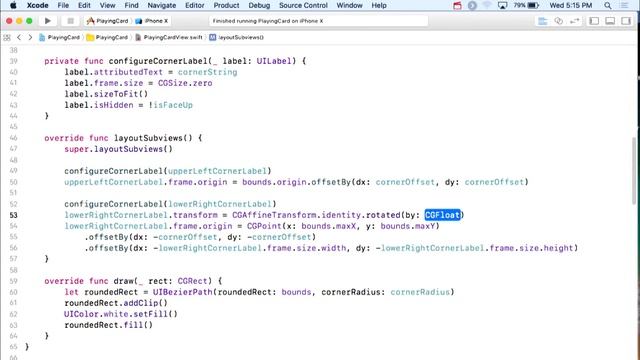
Task: Open the Product menu
Action: point(227,5)
